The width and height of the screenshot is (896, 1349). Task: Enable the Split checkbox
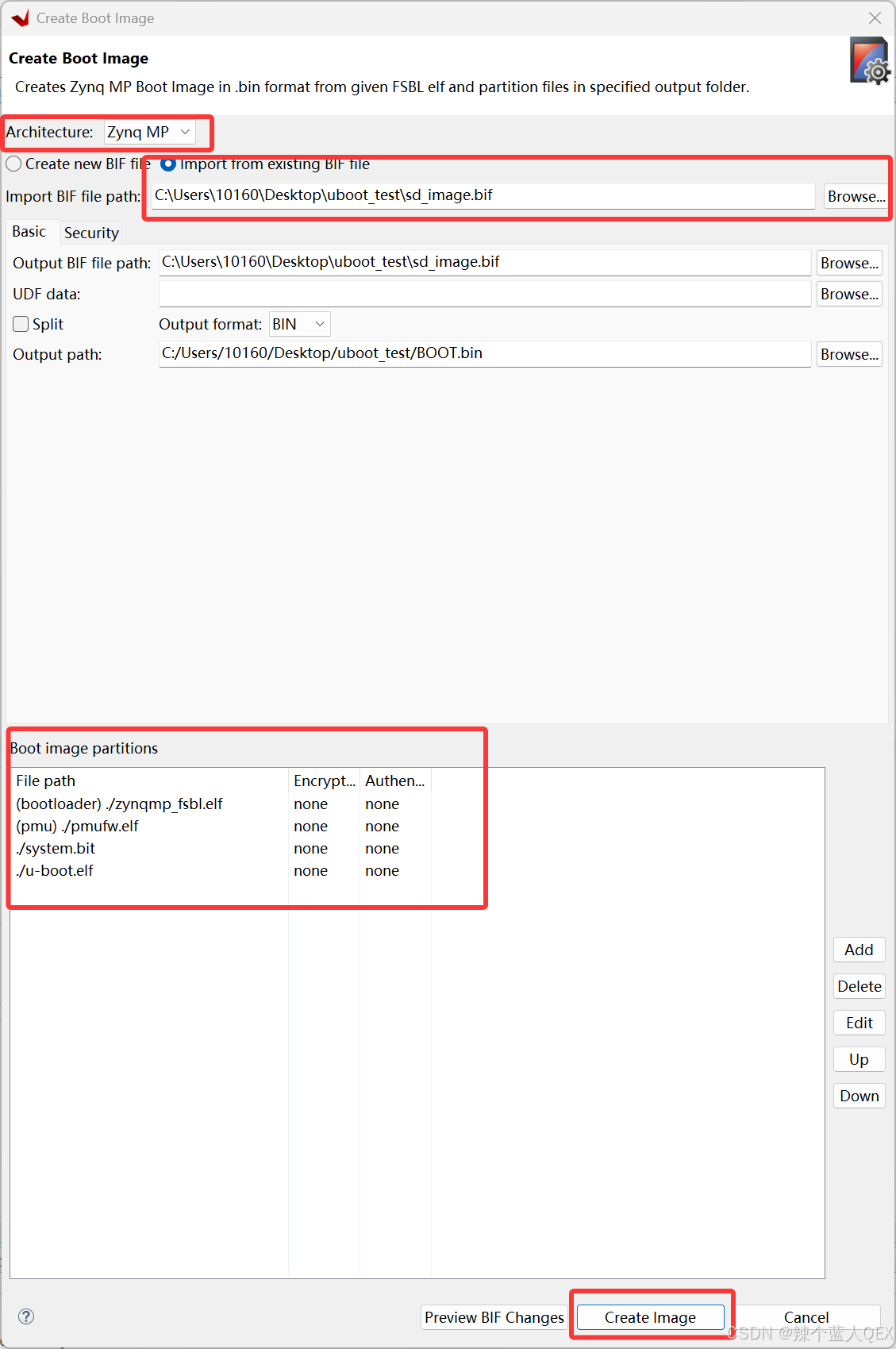pyautogui.click(x=21, y=324)
